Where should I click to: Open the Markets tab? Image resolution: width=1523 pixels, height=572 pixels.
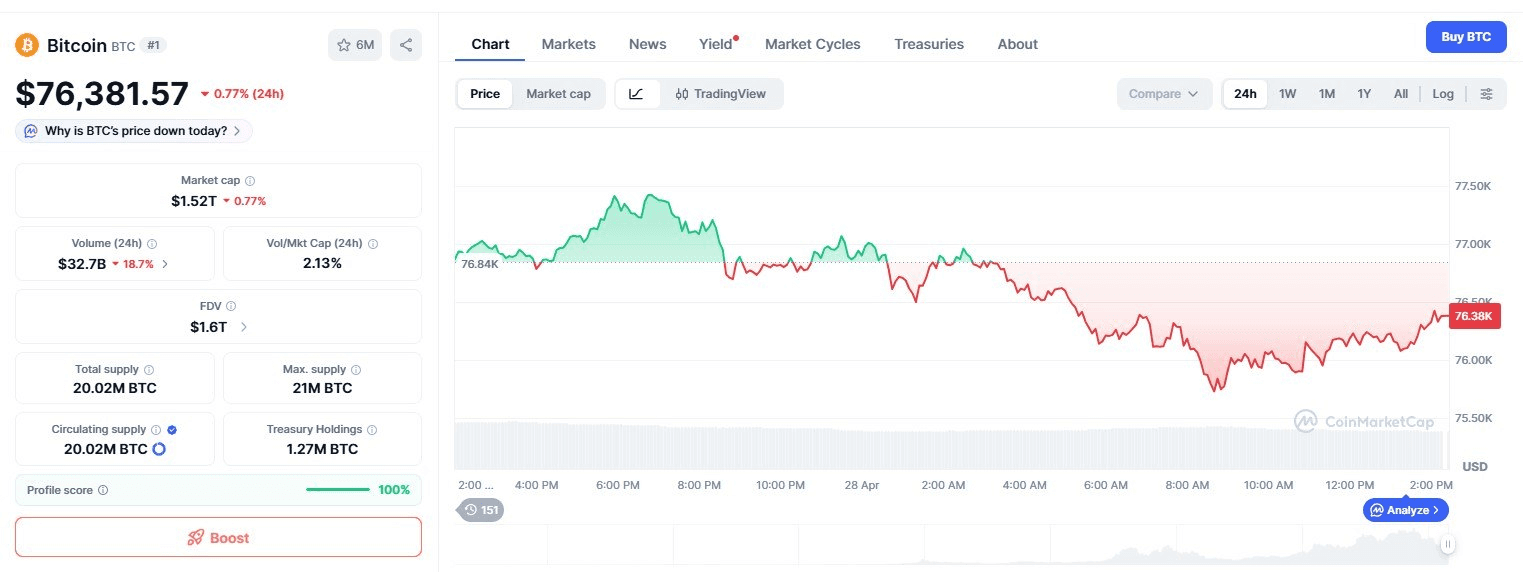point(568,44)
